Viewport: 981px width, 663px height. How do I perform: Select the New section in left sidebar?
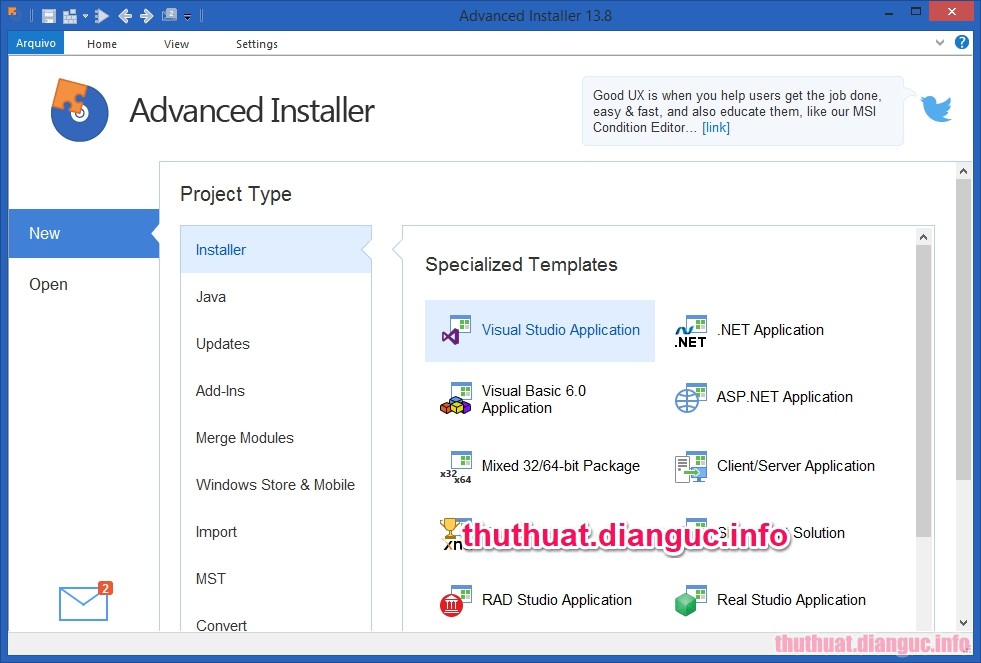[x=83, y=233]
